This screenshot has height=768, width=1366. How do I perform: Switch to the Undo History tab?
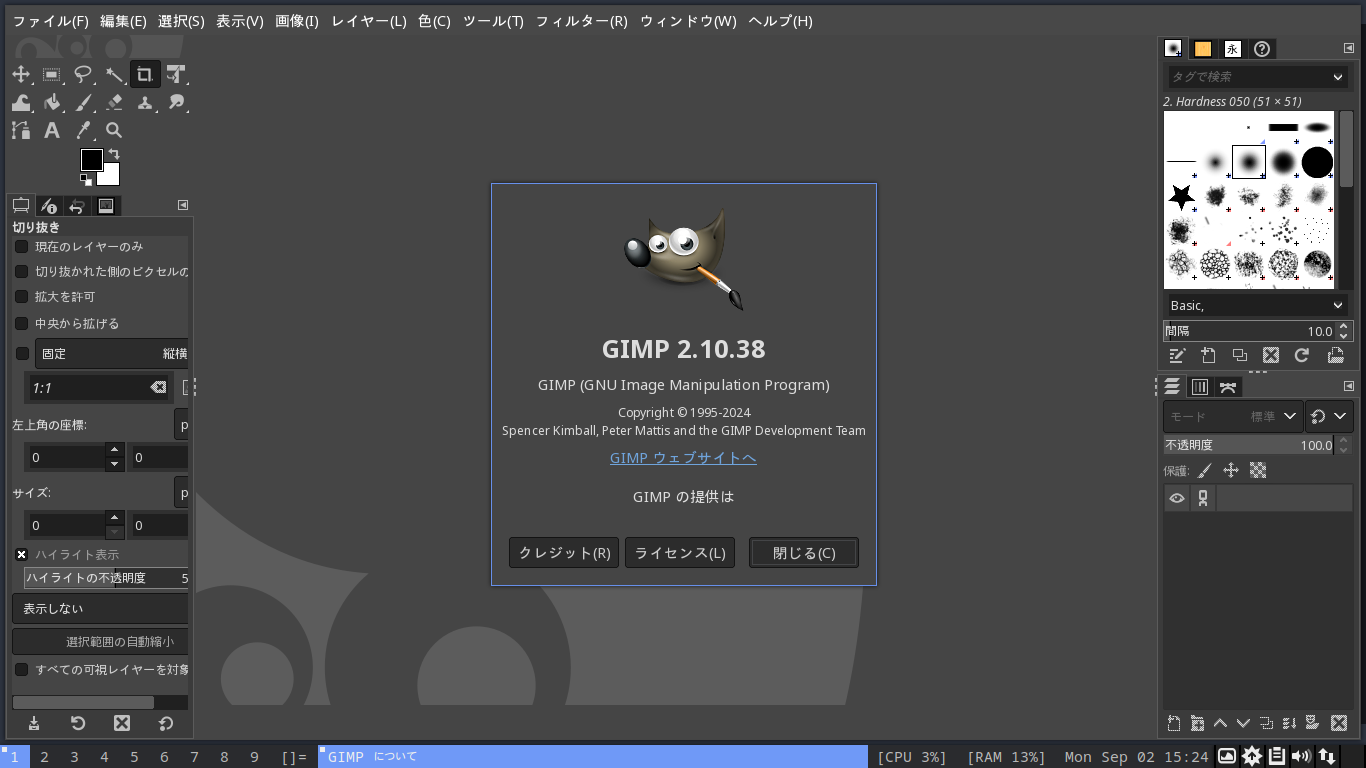[x=77, y=206]
